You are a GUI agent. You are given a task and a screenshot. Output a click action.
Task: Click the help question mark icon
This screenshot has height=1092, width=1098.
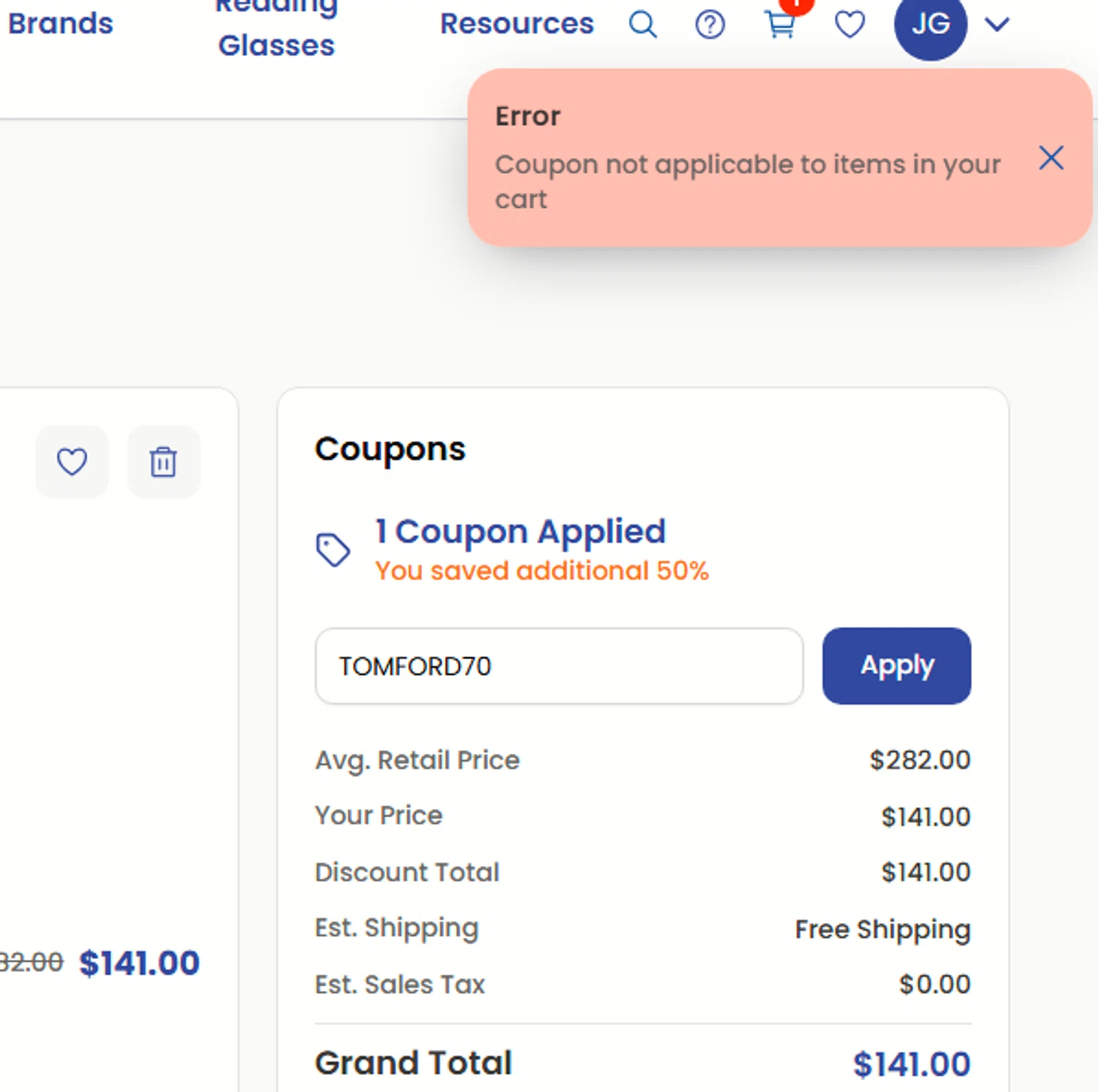tap(709, 24)
